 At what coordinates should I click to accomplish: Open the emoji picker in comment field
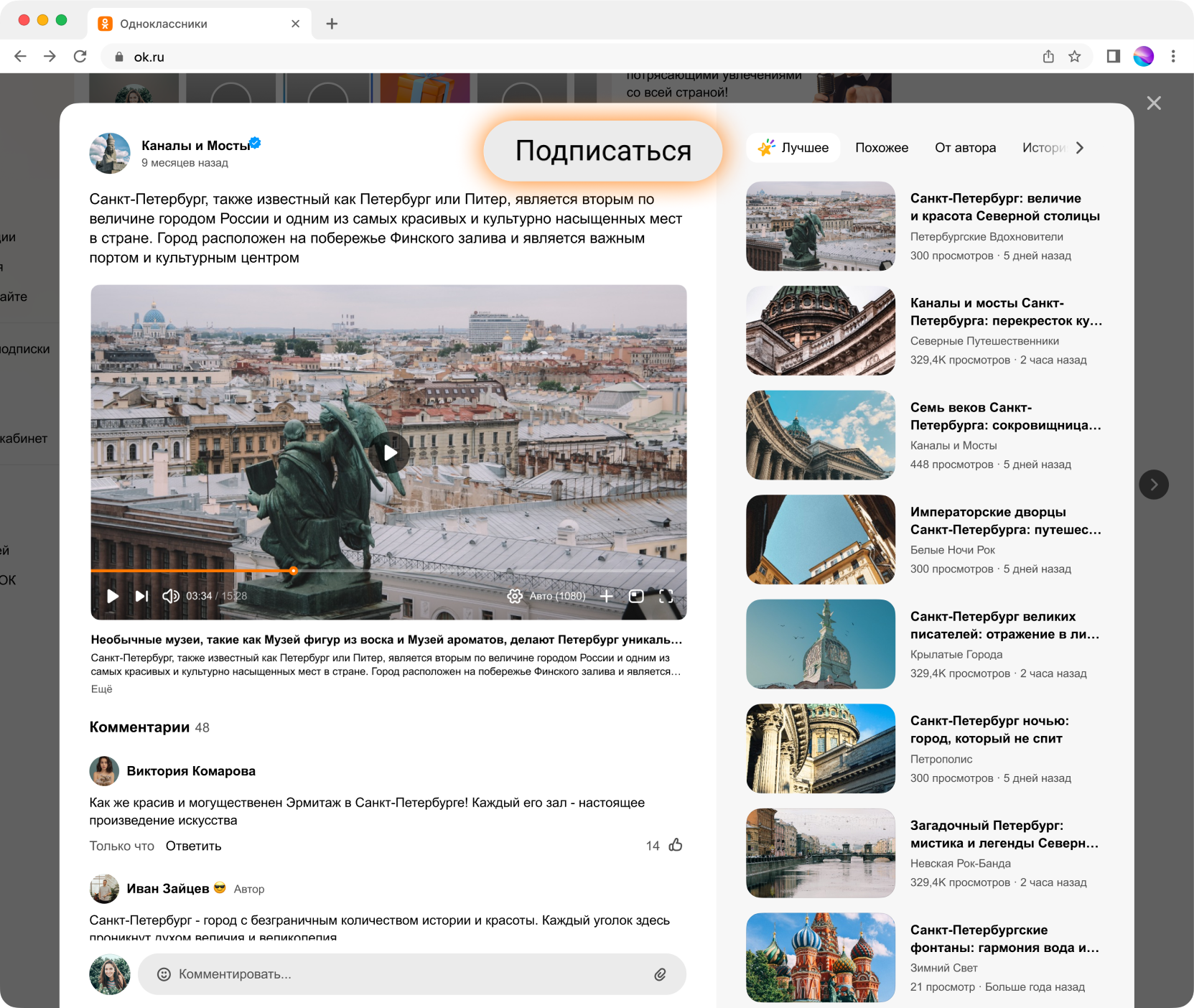click(164, 974)
